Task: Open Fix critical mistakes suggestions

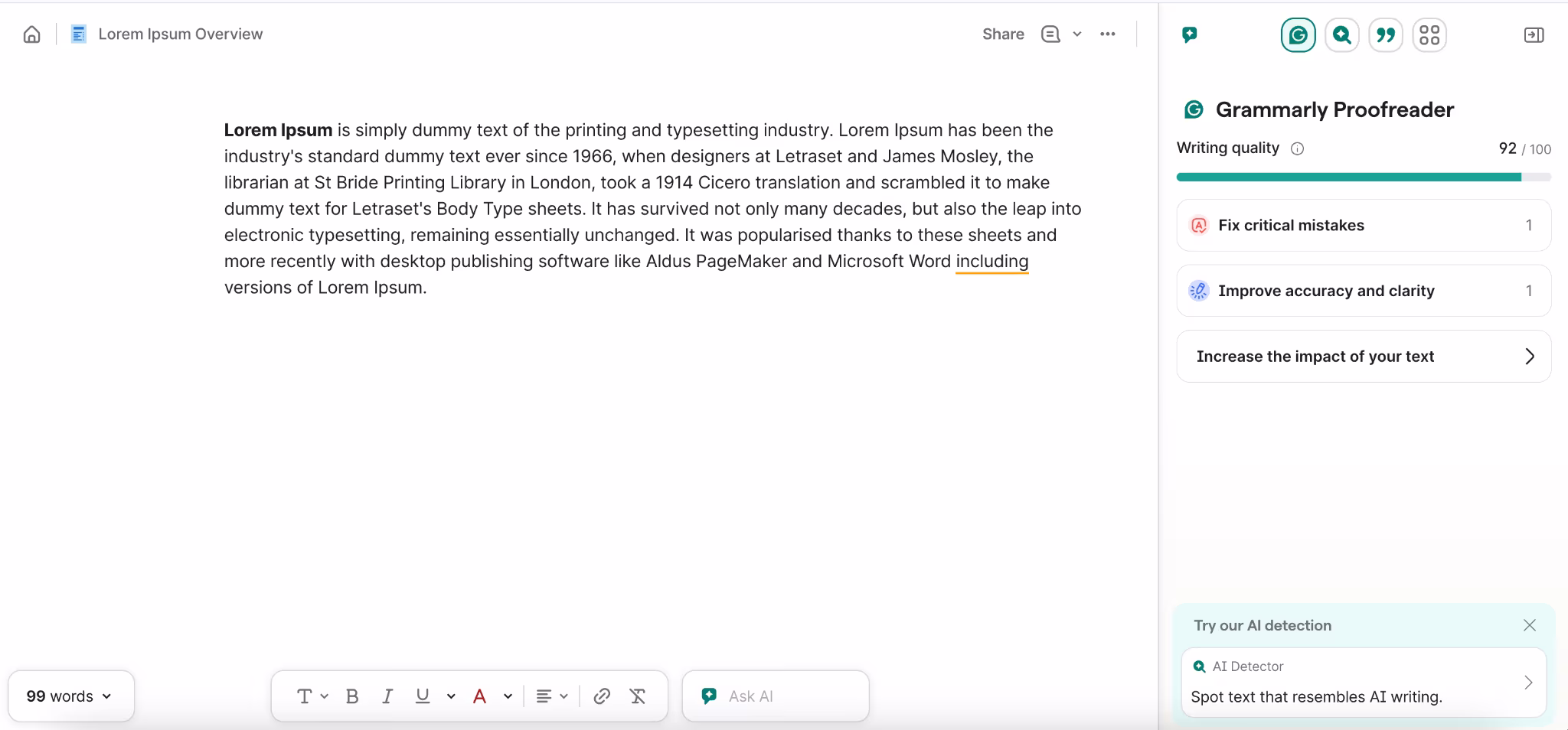Action: [x=1364, y=225]
